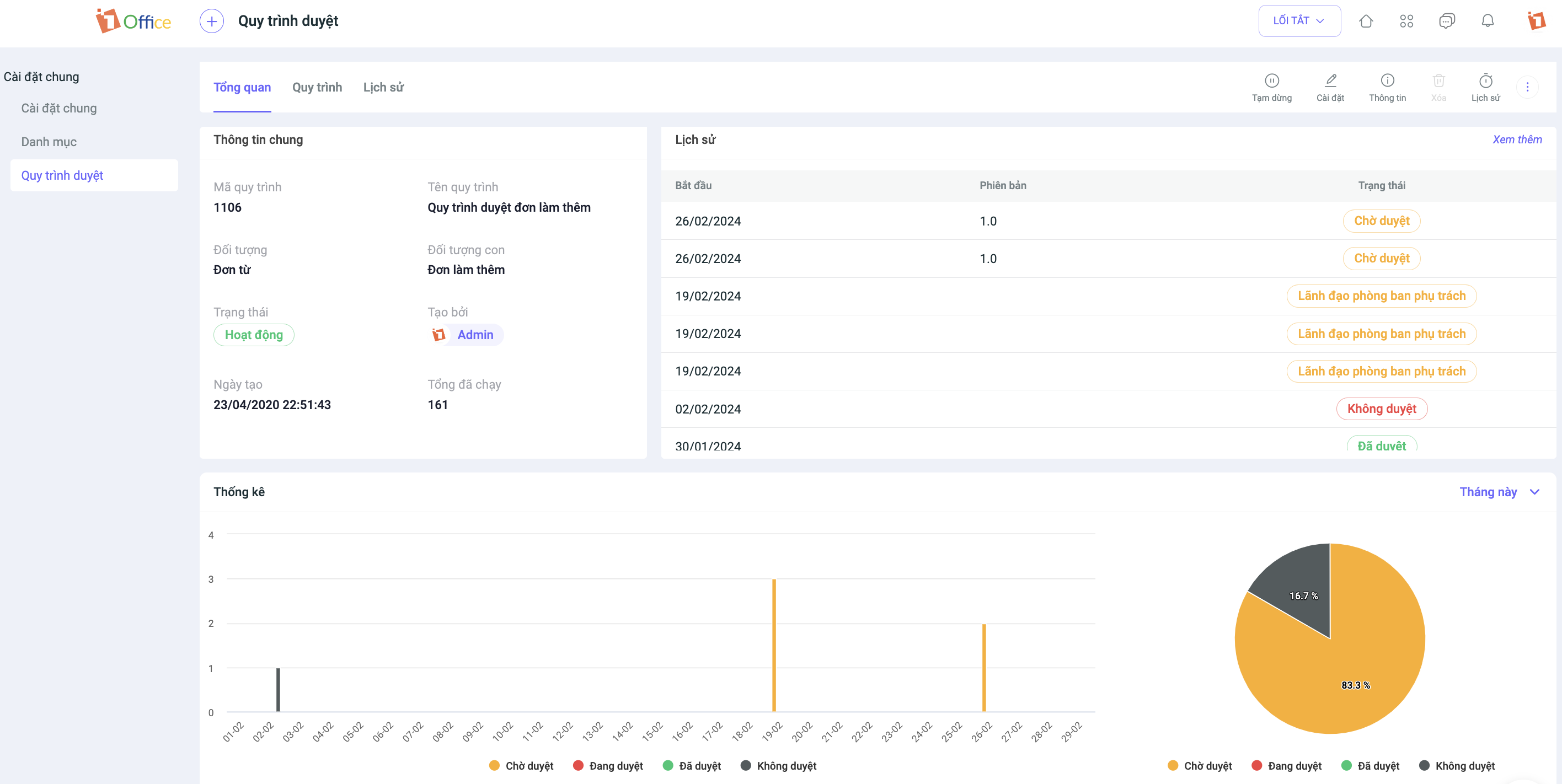1562x784 pixels.
Task: Open the home icon in header
Action: (x=1366, y=21)
